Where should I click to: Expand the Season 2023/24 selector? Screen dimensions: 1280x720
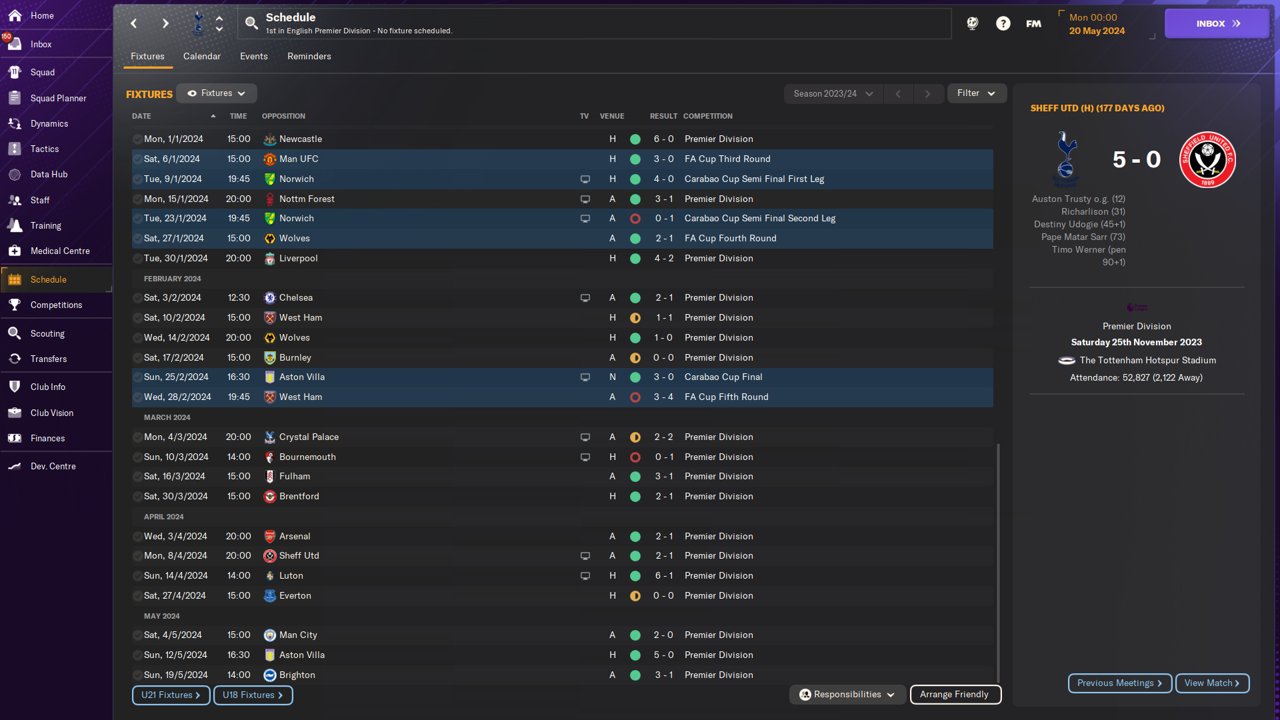pos(833,93)
